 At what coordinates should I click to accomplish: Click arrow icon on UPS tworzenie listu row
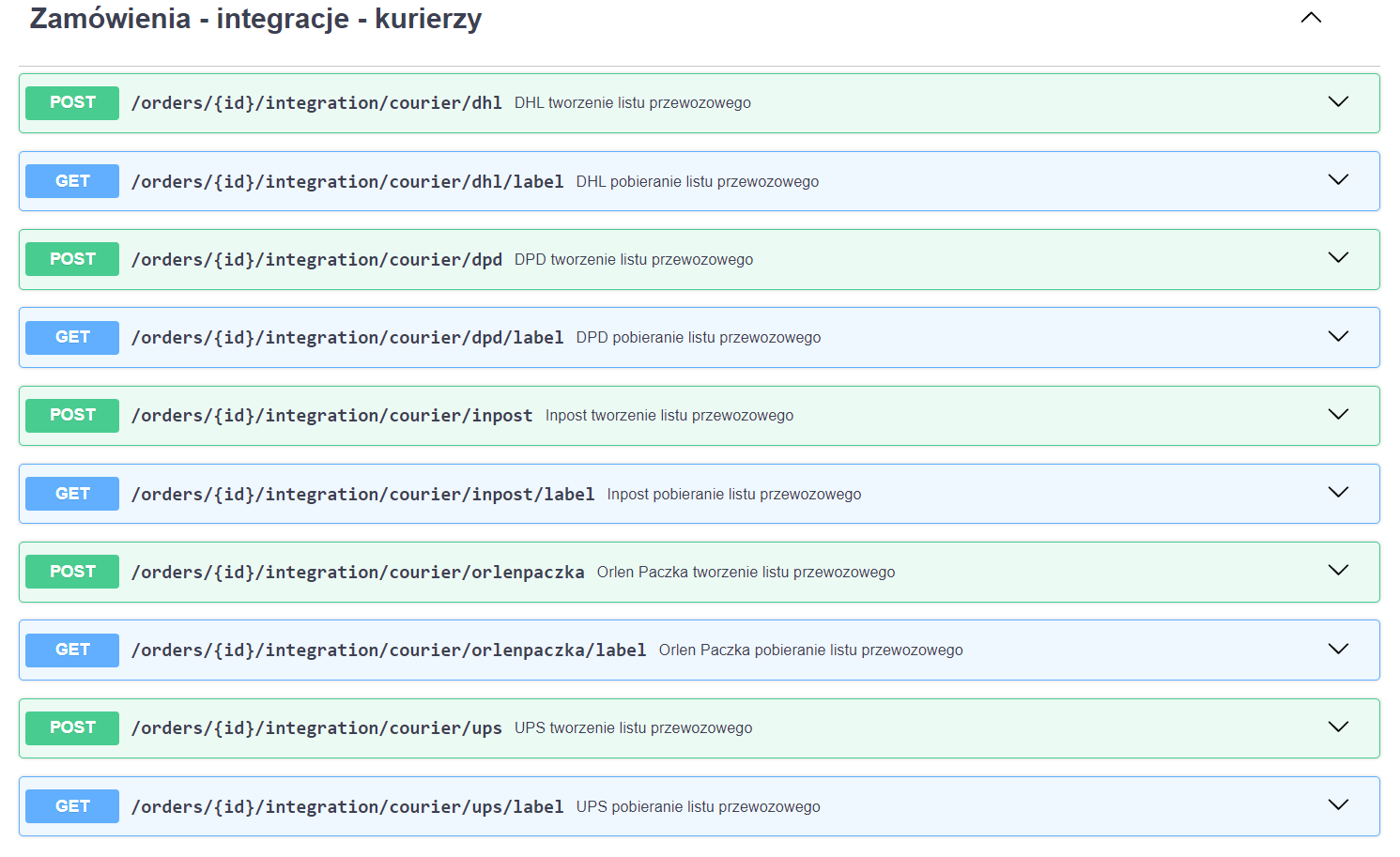1338,727
